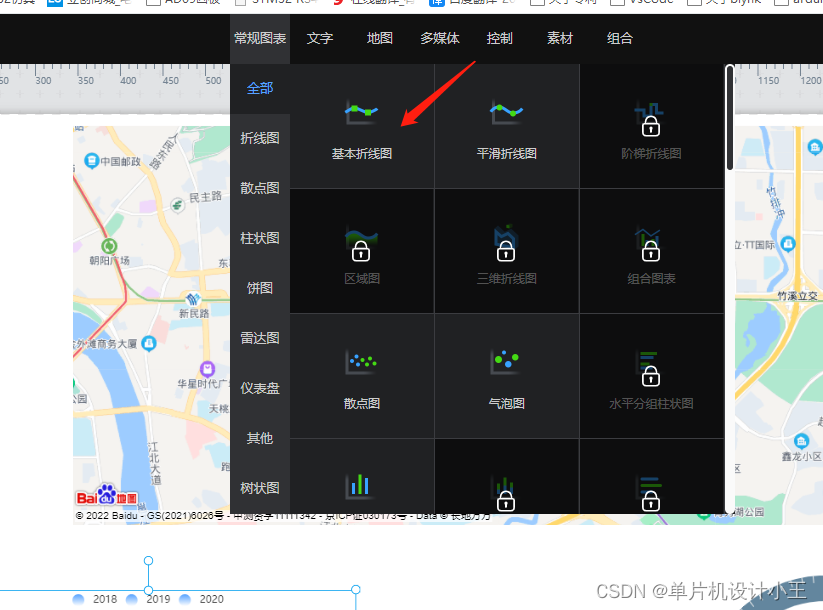Select 雷达图 category in sidebar
This screenshot has height=610, width=823.
tap(260, 338)
